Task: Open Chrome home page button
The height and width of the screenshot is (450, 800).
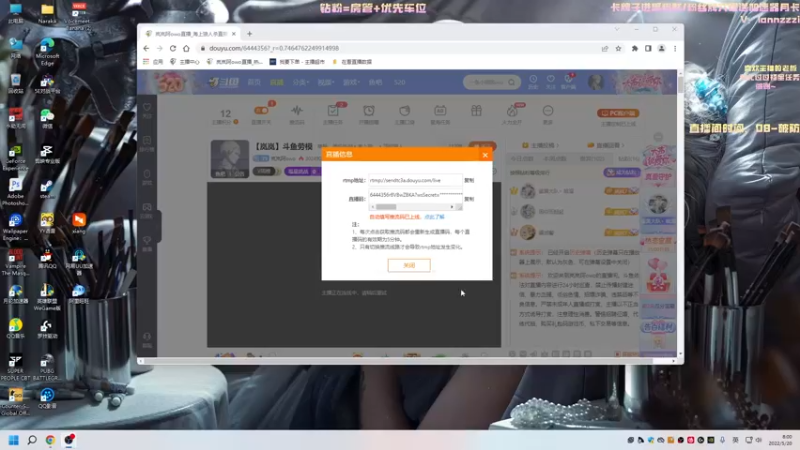Action: (x=186, y=48)
